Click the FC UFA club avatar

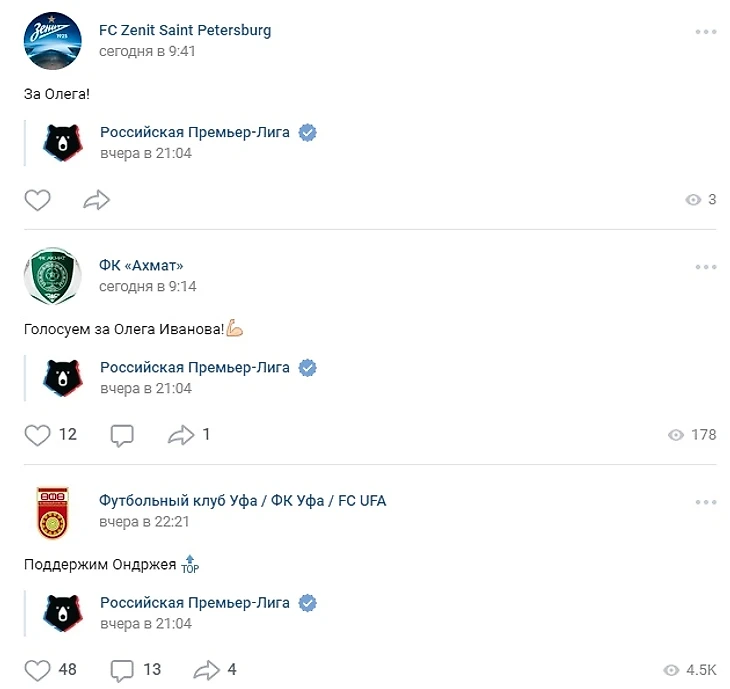53,512
